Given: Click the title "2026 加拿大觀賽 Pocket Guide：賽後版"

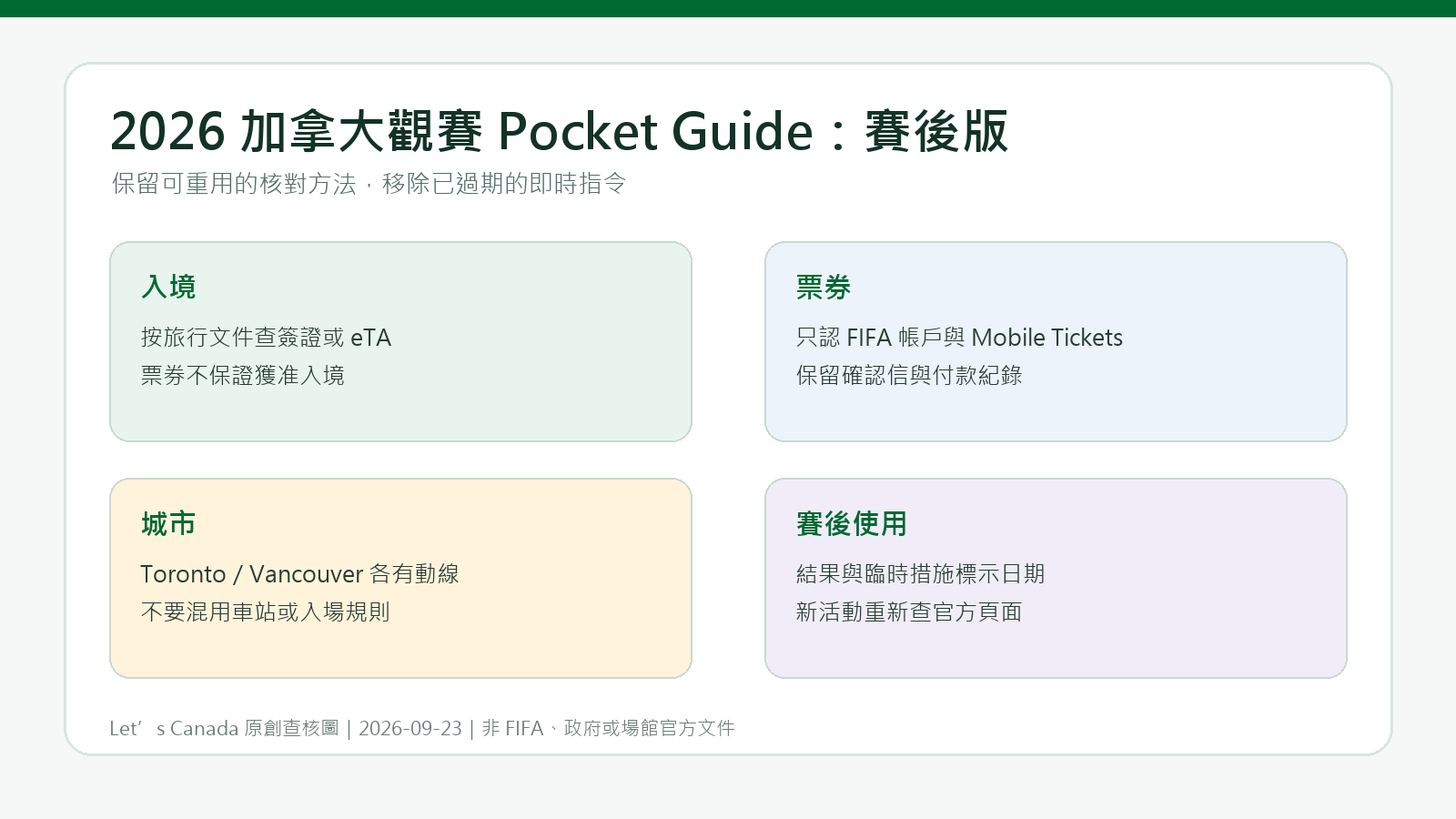Looking at the screenshot, I should pos(559,131).
